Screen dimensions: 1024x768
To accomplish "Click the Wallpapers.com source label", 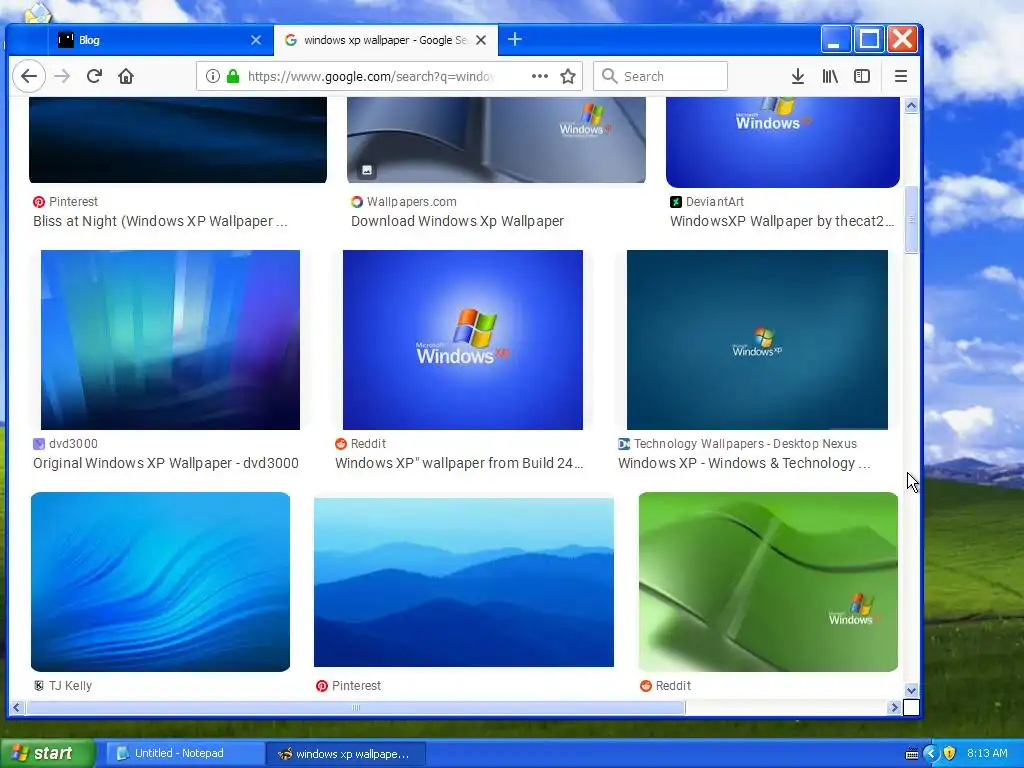I will [411, 202].
